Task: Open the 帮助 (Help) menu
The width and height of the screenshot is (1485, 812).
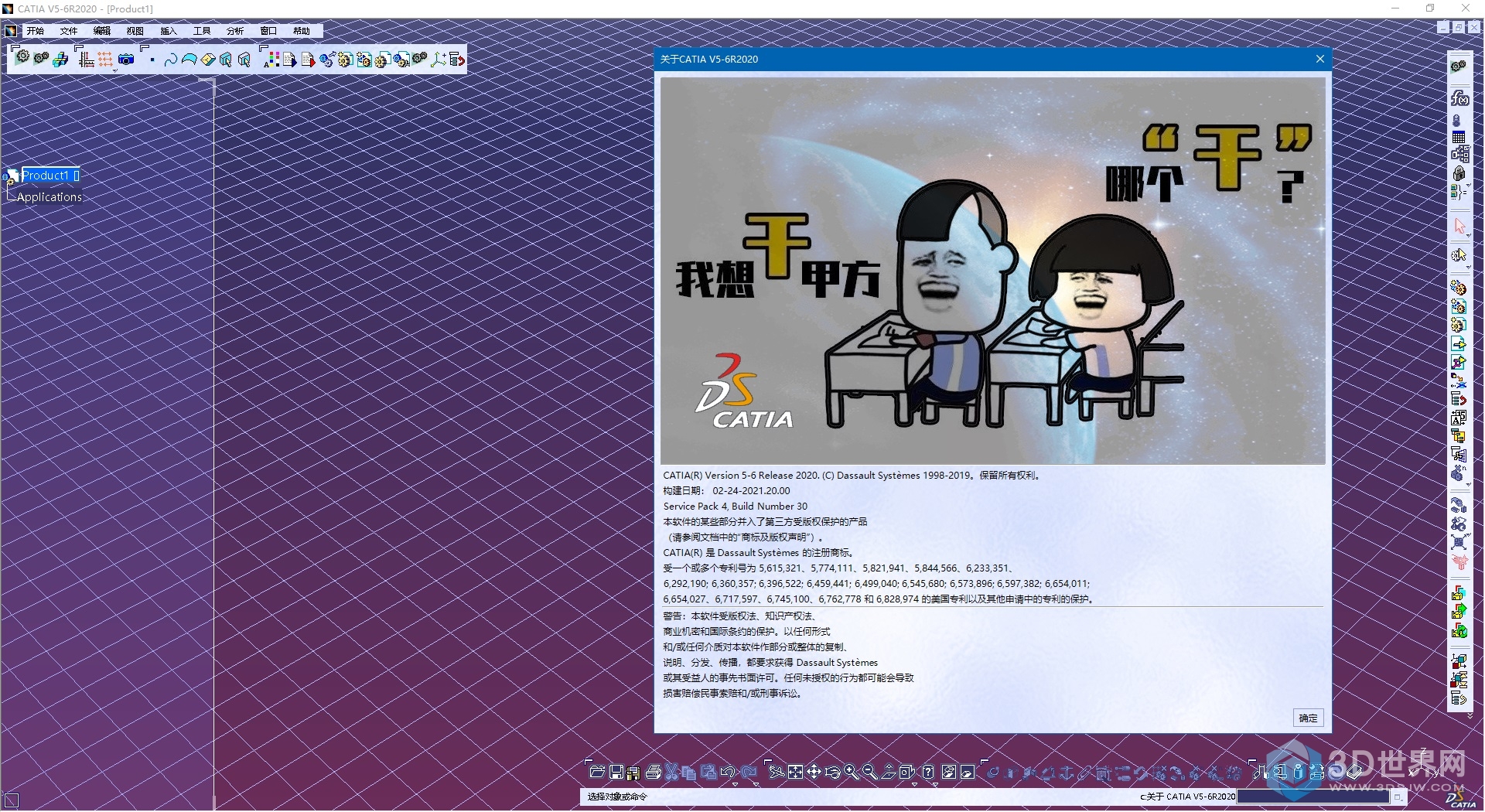Action: coord(302,31)
